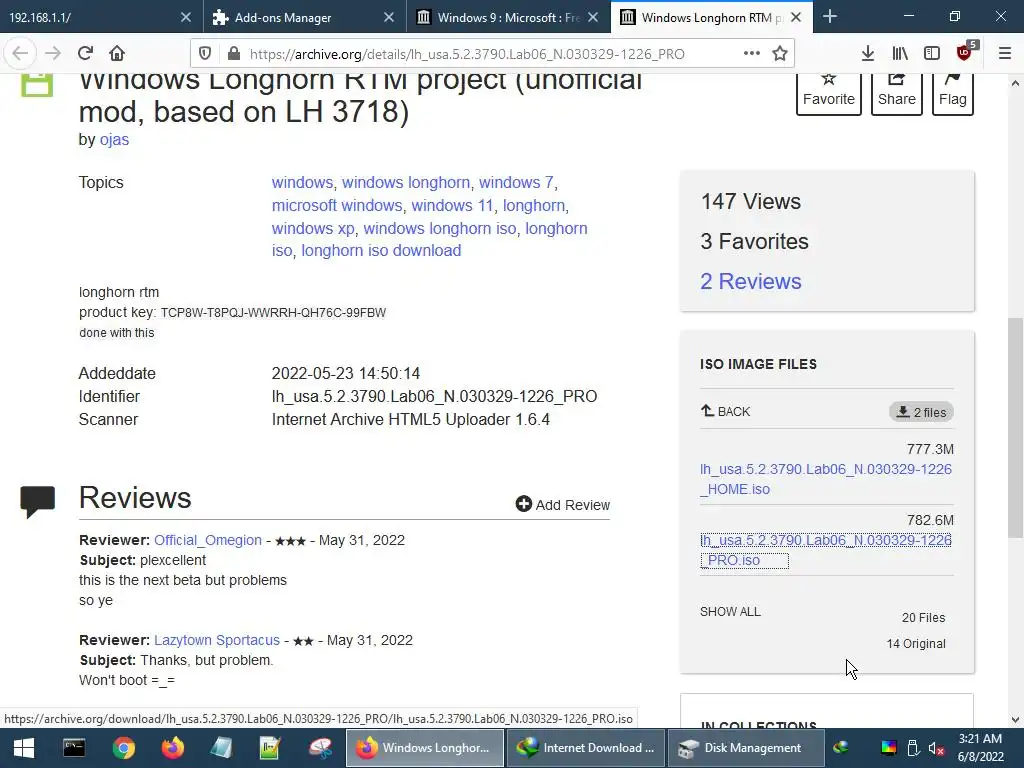The width and height of the screenshot is (1024, 768).
Task: Open a new browser tab
Action: (x=830, y=16)
